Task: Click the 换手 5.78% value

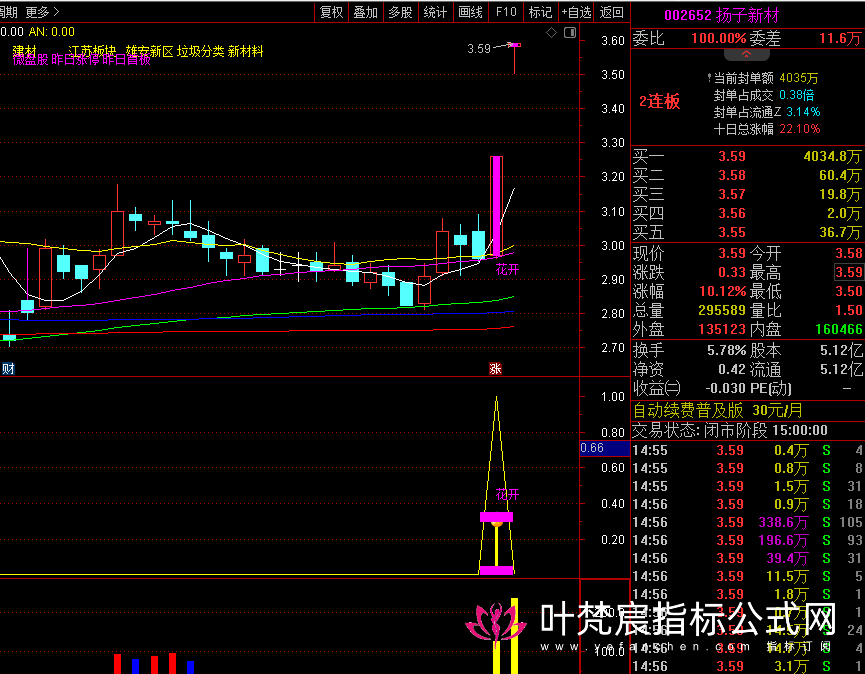Action: point(726,350)
